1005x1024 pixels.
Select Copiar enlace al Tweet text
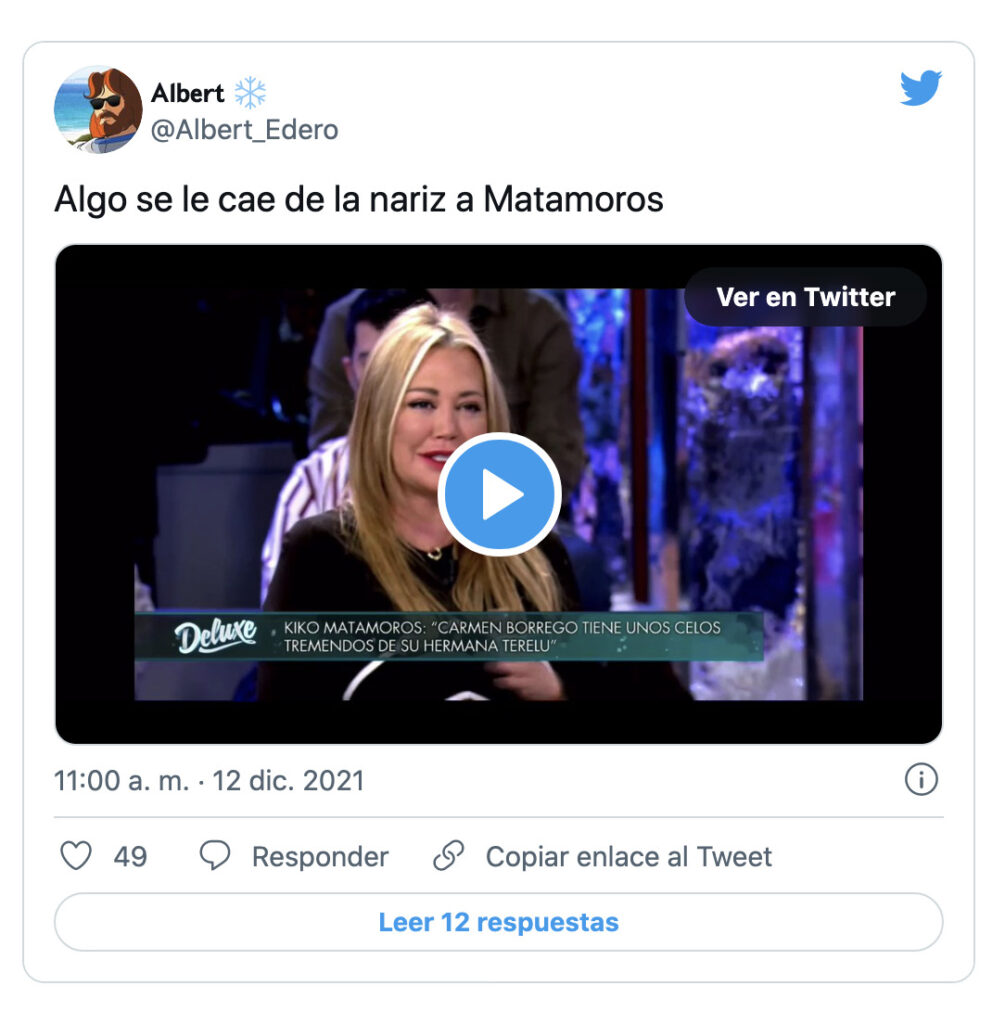tap(629, 856)
